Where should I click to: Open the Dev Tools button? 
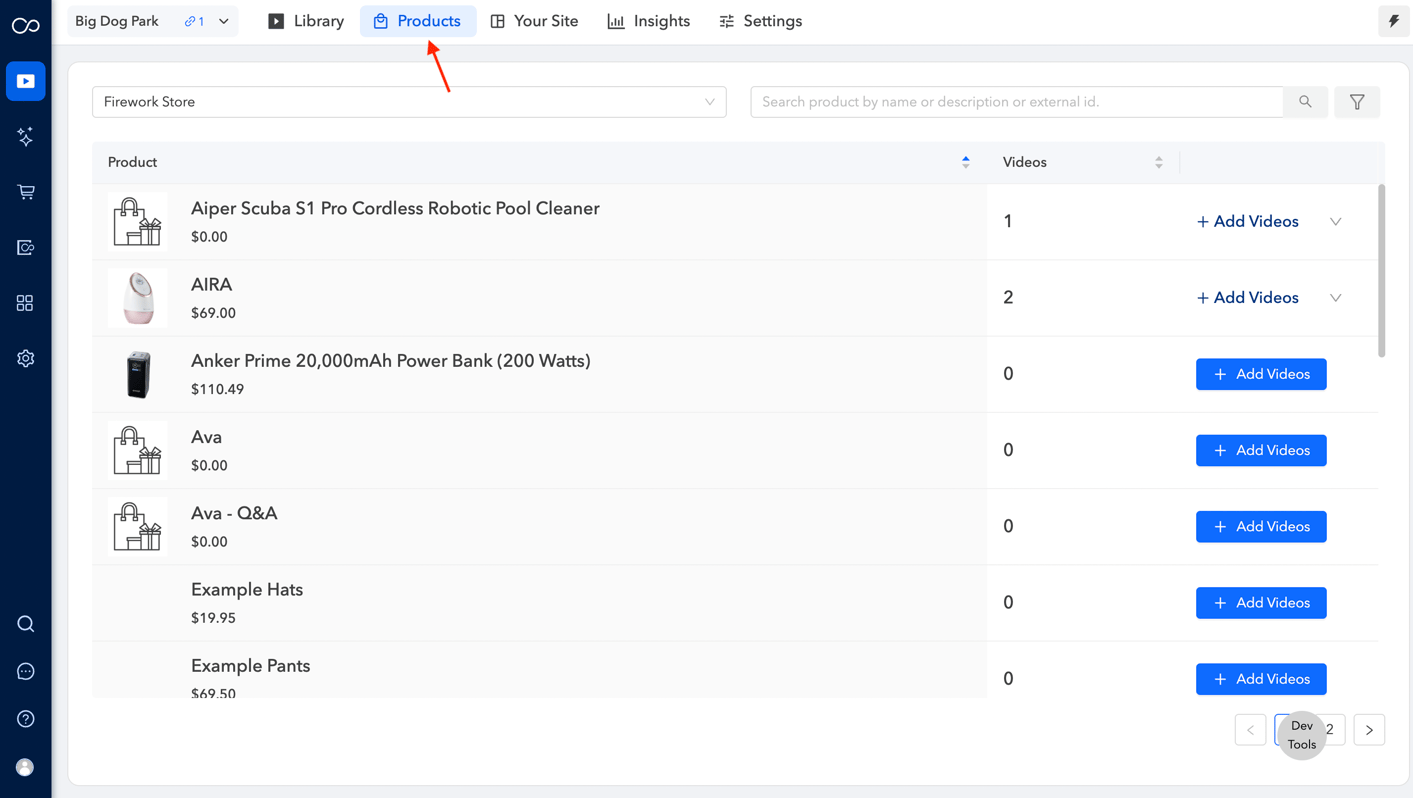tap(1301, 735)
